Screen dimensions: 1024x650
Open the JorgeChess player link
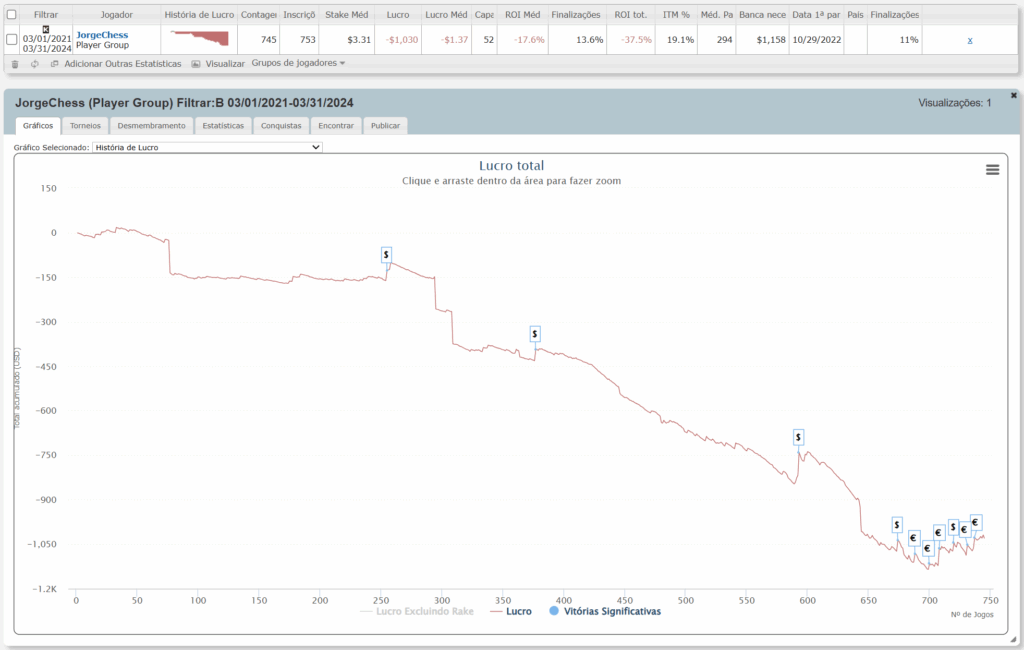pos(102,34)
